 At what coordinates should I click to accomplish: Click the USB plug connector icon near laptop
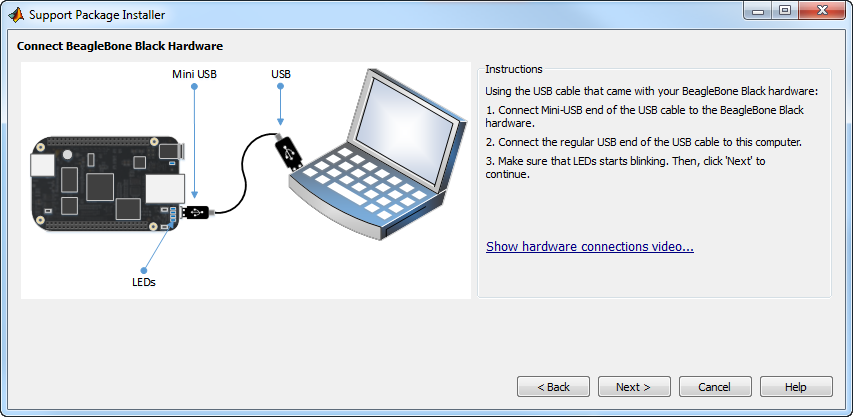(287, 151)
